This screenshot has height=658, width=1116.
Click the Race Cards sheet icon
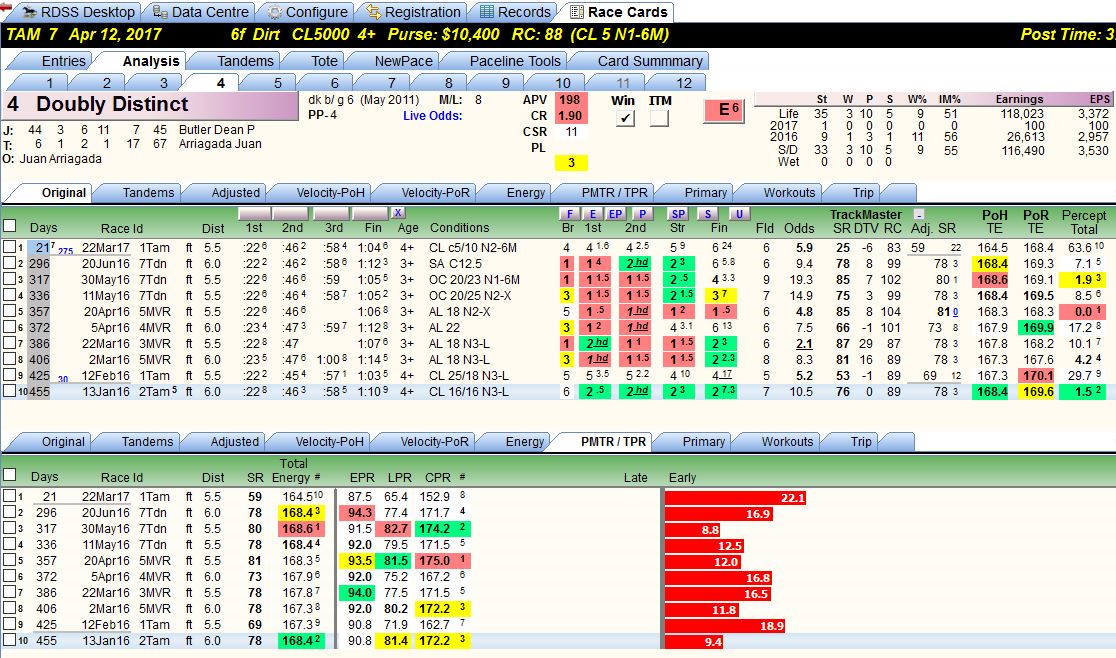click(x=577, y=12)
